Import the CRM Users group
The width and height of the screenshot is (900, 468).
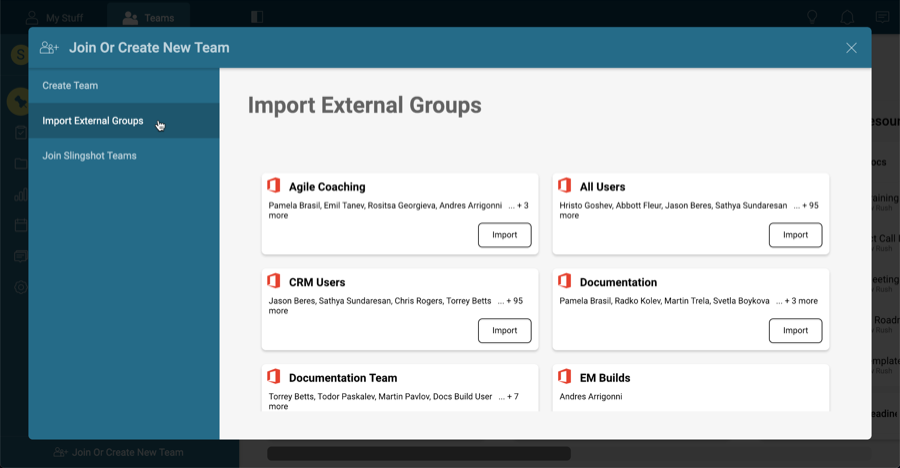[504, 330]
